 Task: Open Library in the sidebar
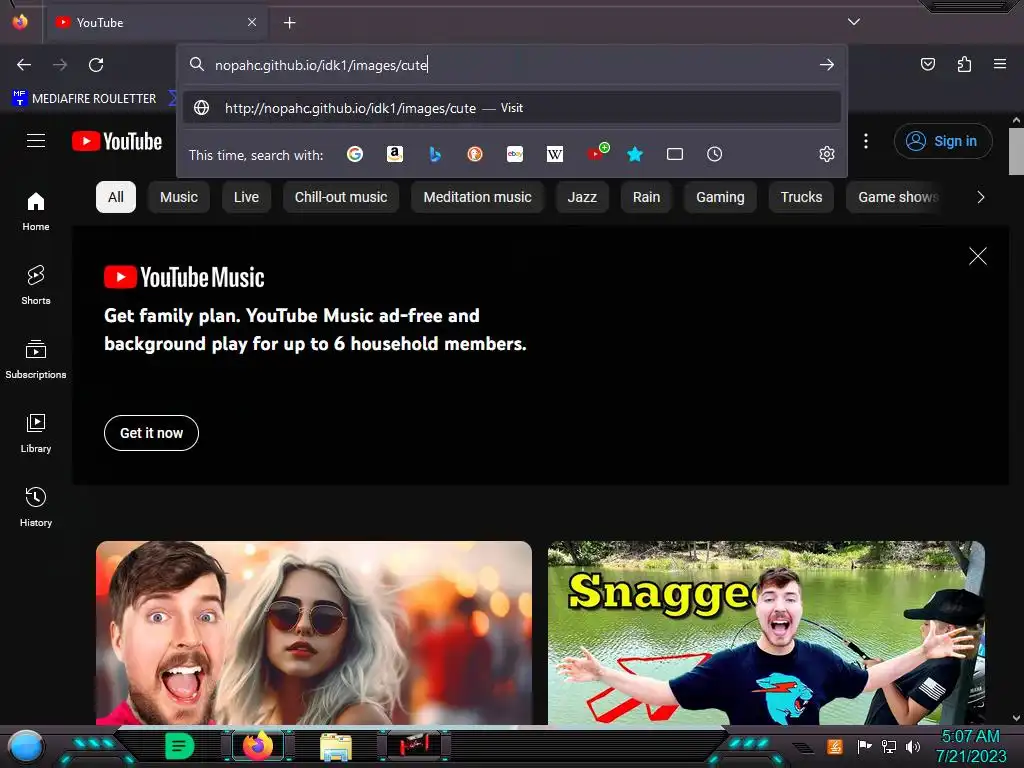tap(36, 433)
